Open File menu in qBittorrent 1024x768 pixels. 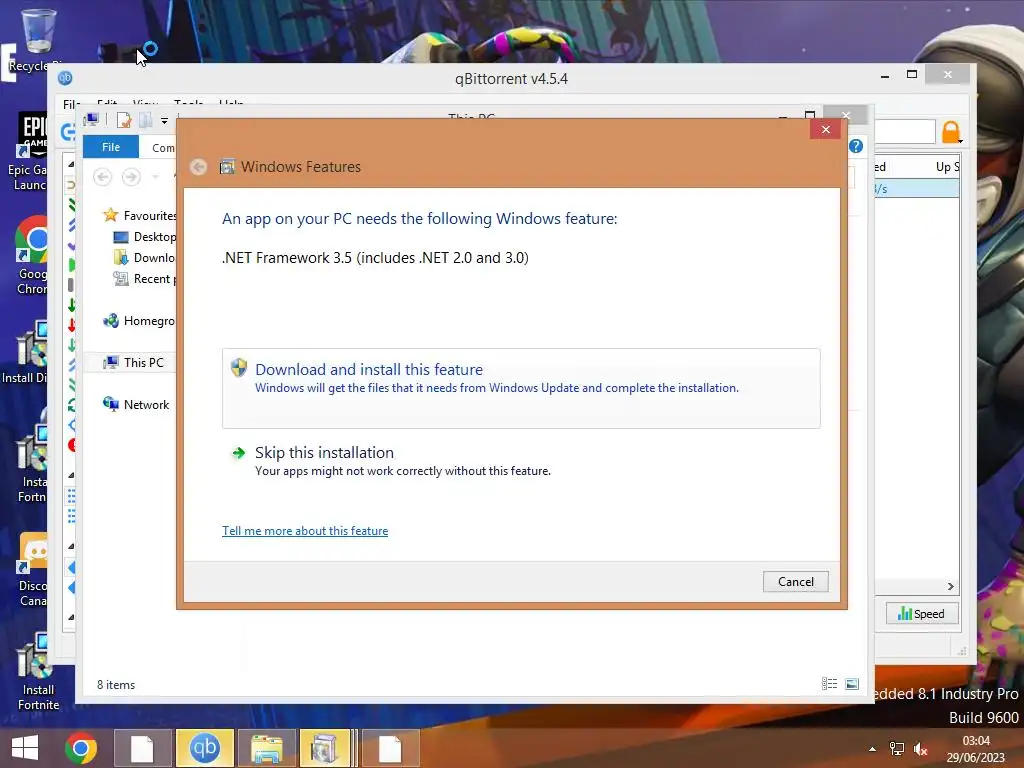(x=71, y=104)
